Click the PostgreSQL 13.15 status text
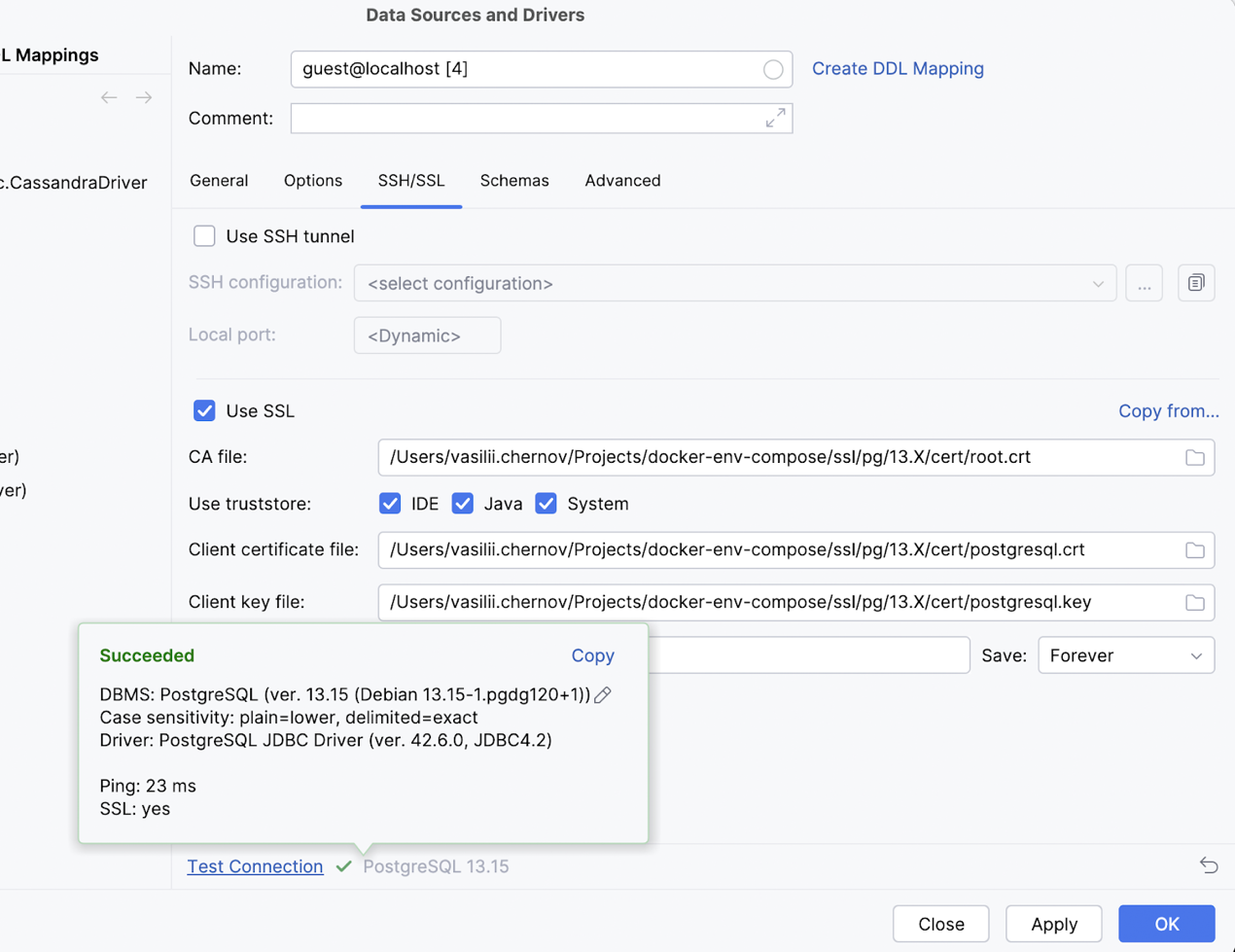Viewport: 1235px width, 952px height. tap(436, 866)
